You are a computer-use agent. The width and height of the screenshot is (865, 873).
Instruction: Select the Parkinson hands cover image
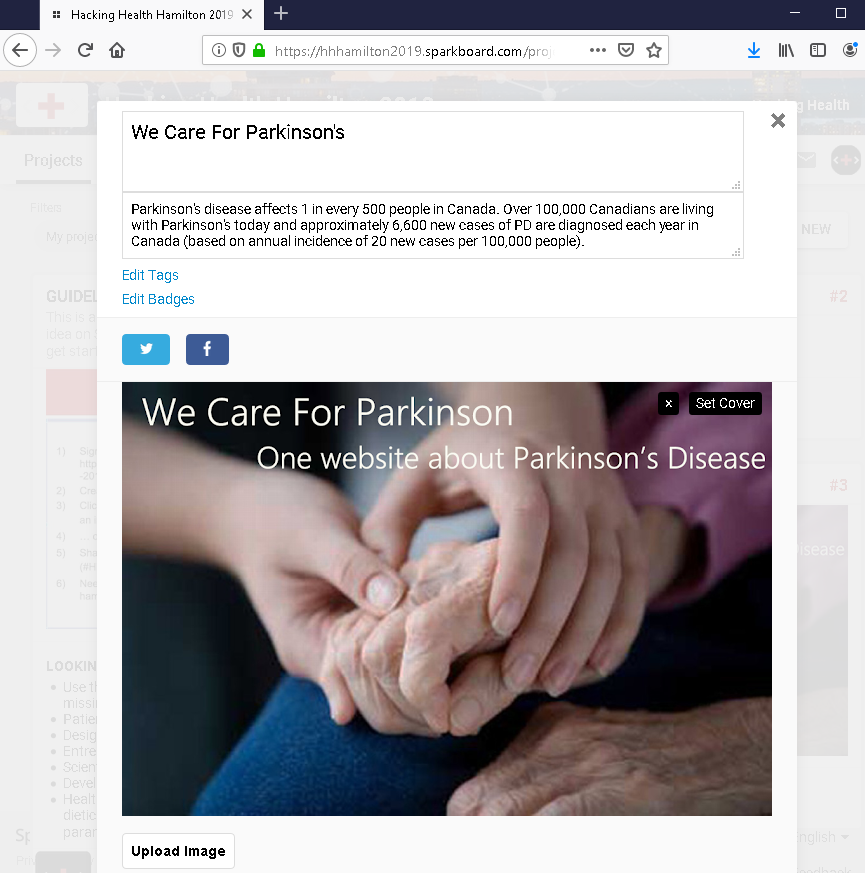coord(447,599)
